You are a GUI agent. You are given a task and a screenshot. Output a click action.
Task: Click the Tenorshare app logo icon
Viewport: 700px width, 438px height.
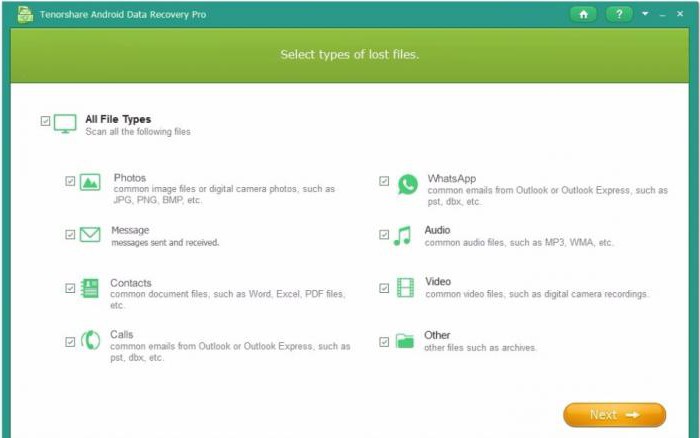point(25,14)
